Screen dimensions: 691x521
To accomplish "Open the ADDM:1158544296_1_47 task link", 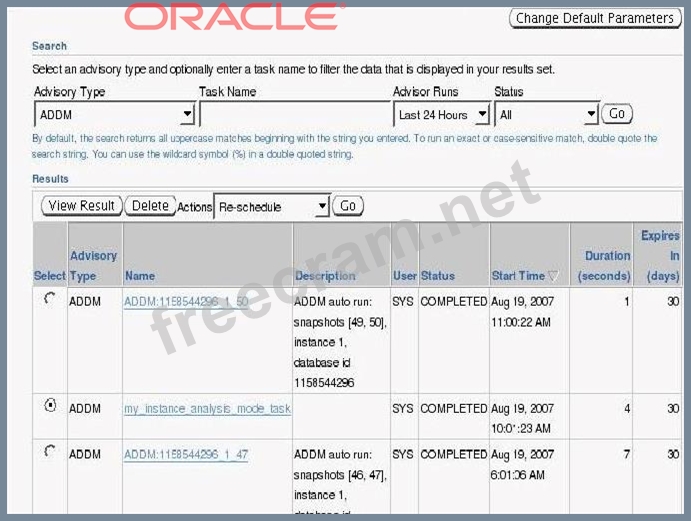I will click(x=186, y=454).
